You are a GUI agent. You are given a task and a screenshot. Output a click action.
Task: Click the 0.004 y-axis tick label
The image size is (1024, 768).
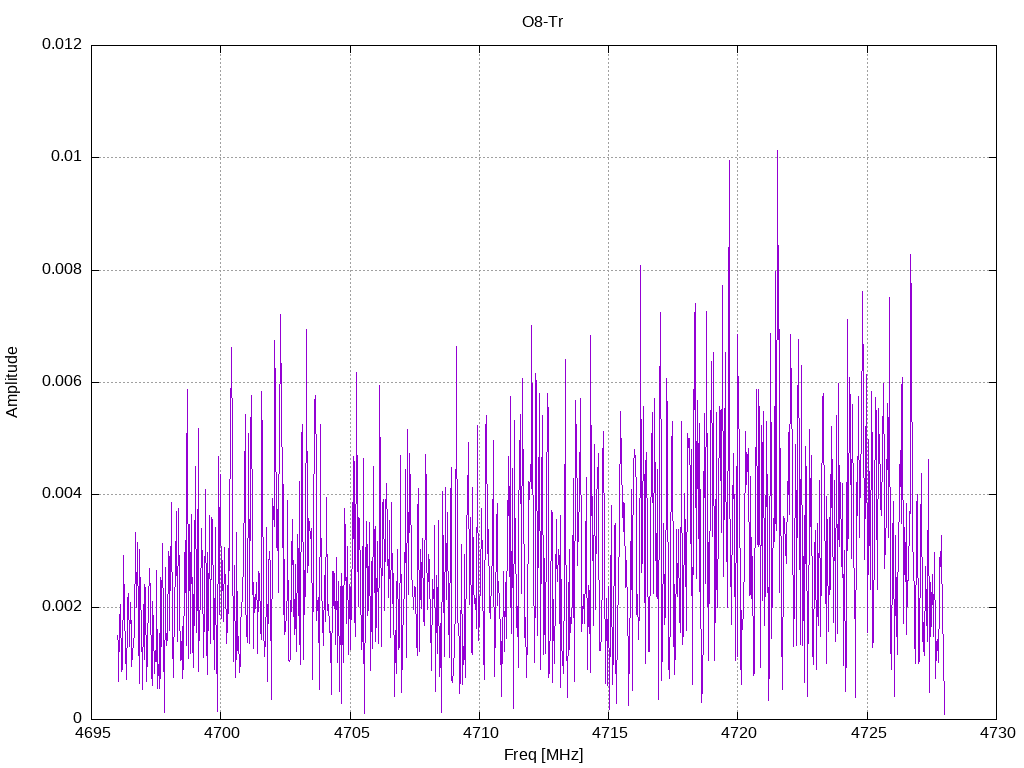coord(62,494)
